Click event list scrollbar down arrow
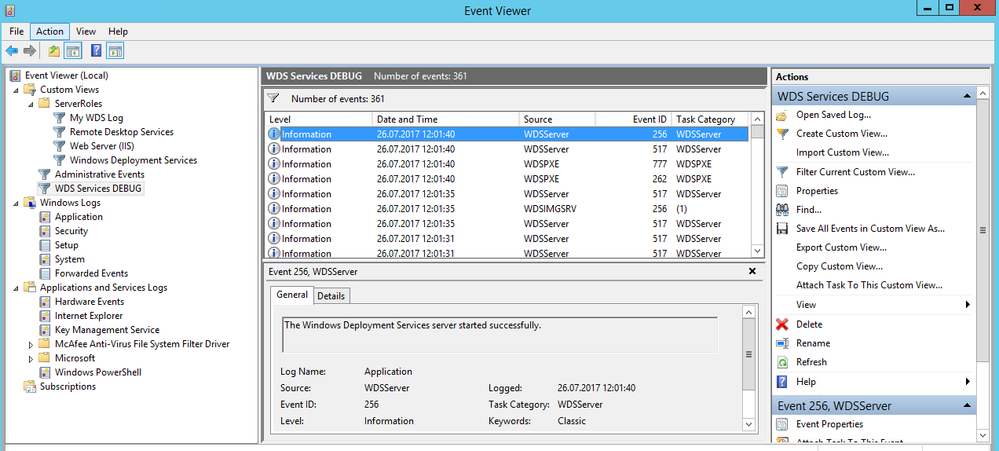Image resolution: width=999 pixels, height=451 pixels. (757, 251)
